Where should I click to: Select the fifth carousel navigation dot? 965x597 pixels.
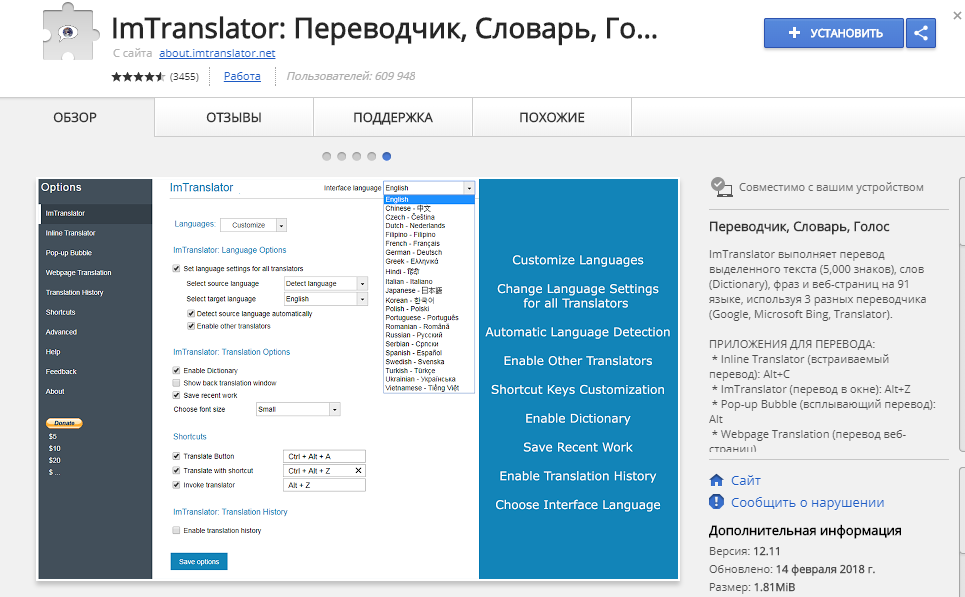coord(387,156)
